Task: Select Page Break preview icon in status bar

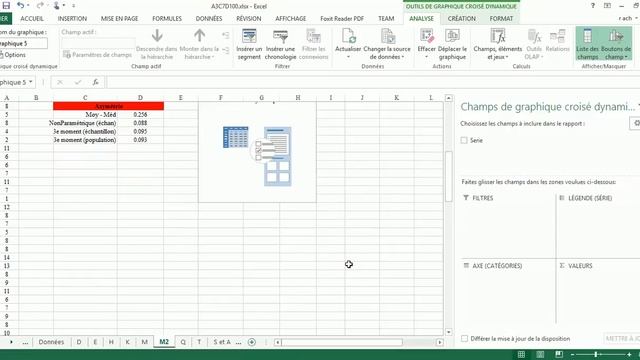Action: pyautogui.click(x=559, y=354)
